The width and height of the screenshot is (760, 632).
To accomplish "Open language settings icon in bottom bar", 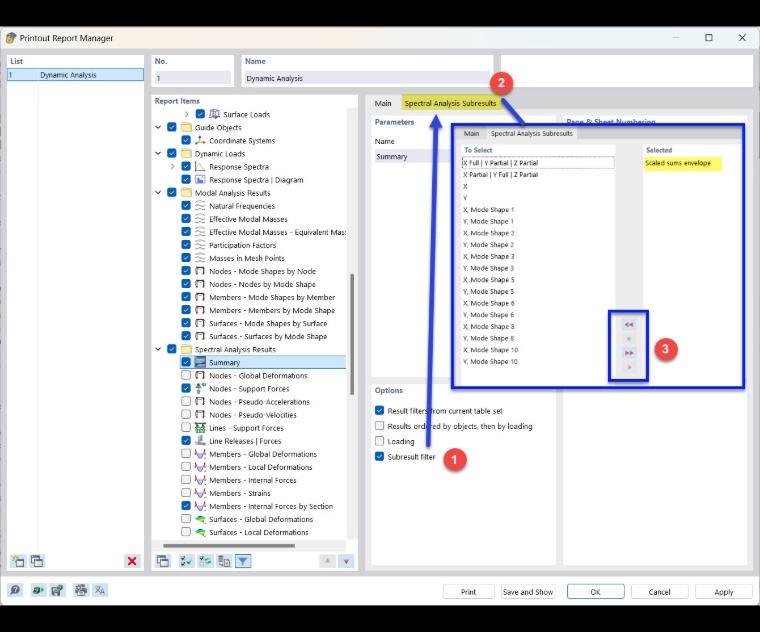I will 100,590.
